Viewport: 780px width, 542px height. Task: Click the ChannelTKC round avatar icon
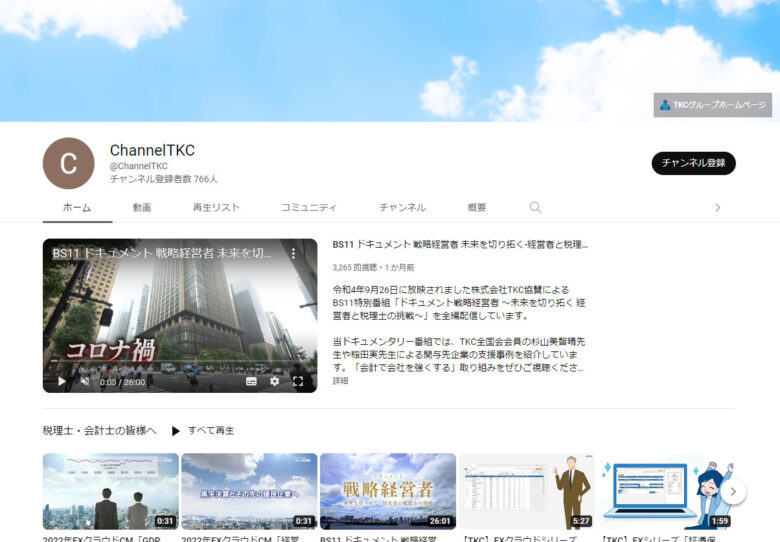[69, 163]
